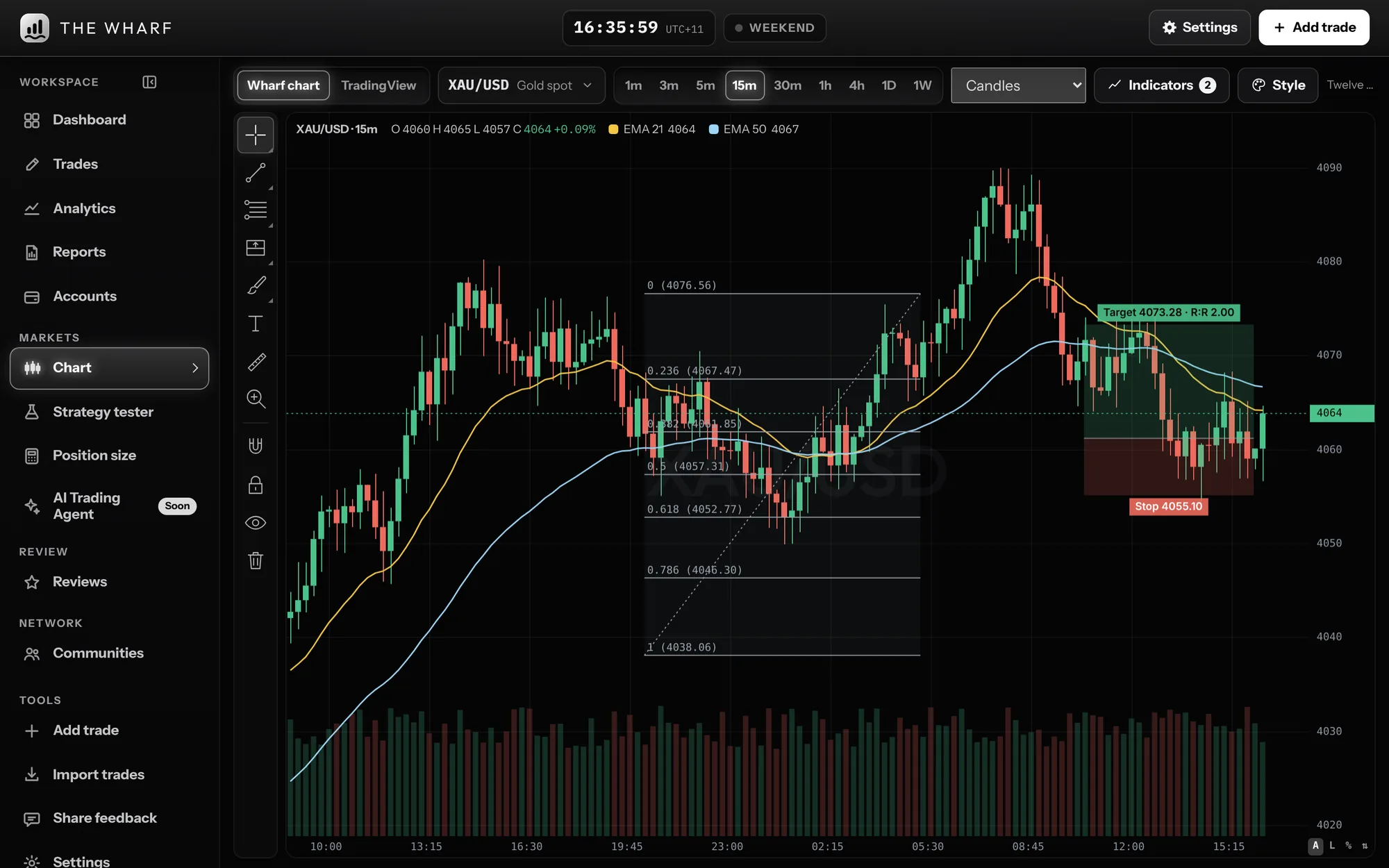Select the long/short position tool
Screen dimensions: 1389x868
click(x=256, y=248)
